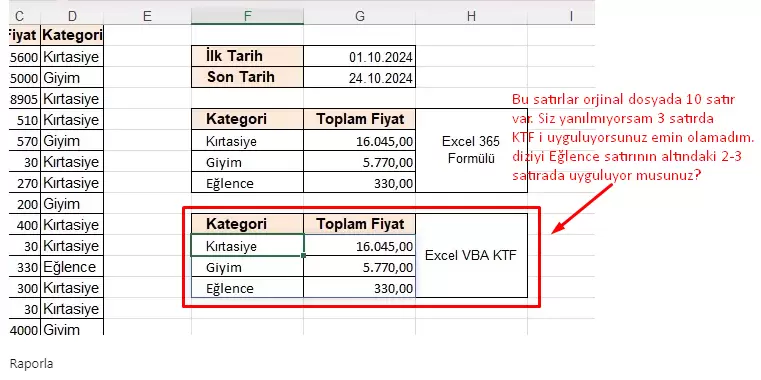Click the price cell 200

pos(25,204)
